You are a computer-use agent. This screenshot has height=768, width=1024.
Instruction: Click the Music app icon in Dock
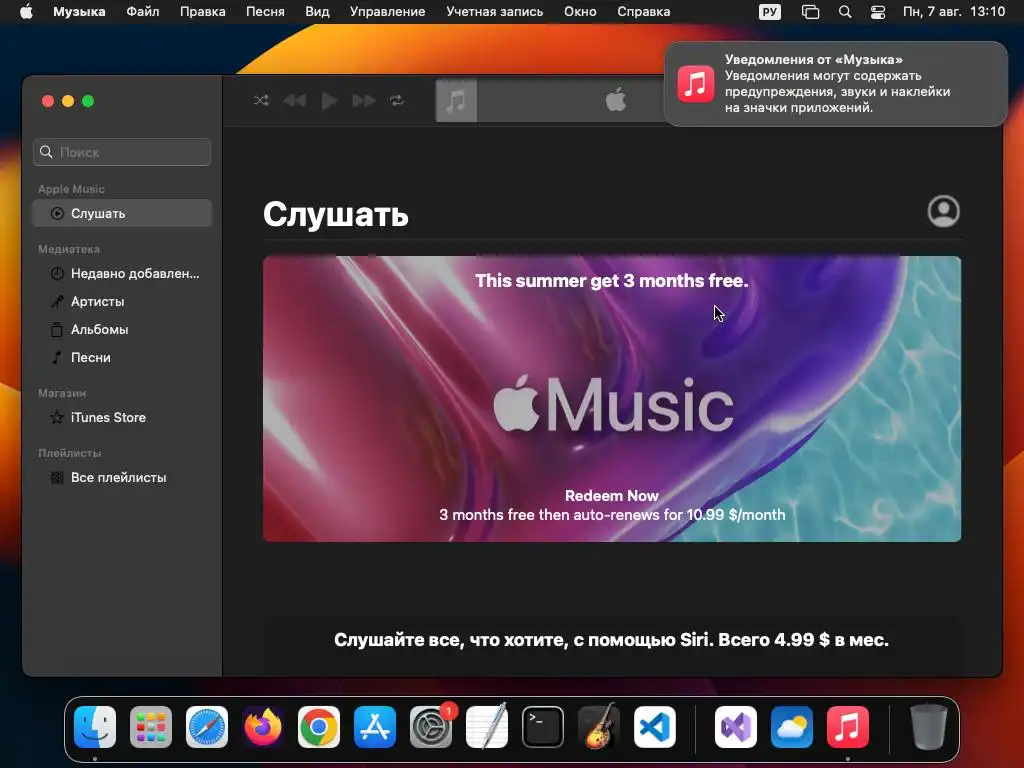(848, 727)
